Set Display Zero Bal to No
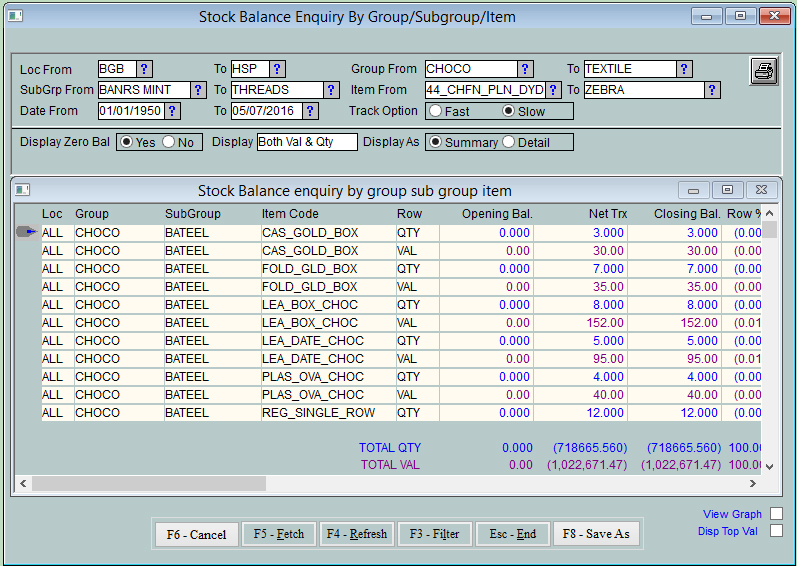The image size is (797, 566). 168,143
